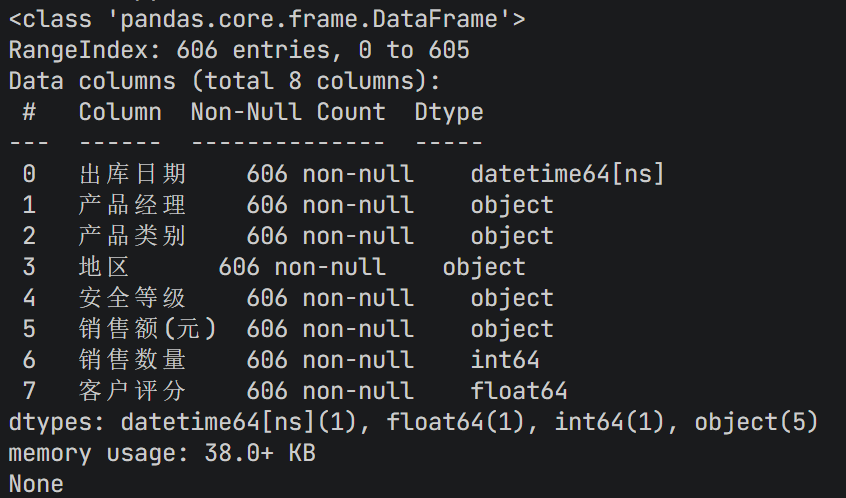
Task: Select the 销售数量 column name
Action: [x=133, y=360]
